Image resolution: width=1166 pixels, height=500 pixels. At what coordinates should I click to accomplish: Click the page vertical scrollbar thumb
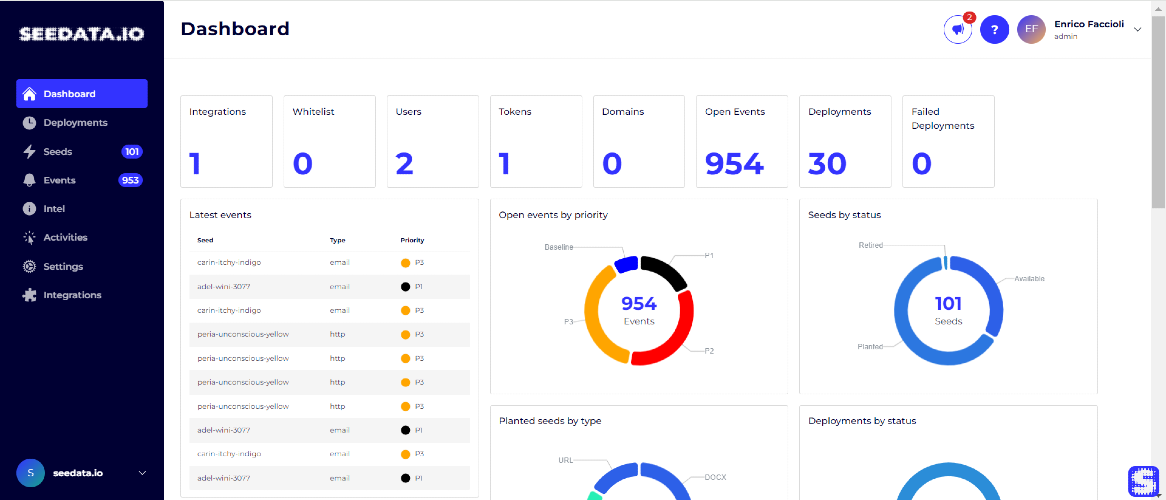click(1158, 112)
